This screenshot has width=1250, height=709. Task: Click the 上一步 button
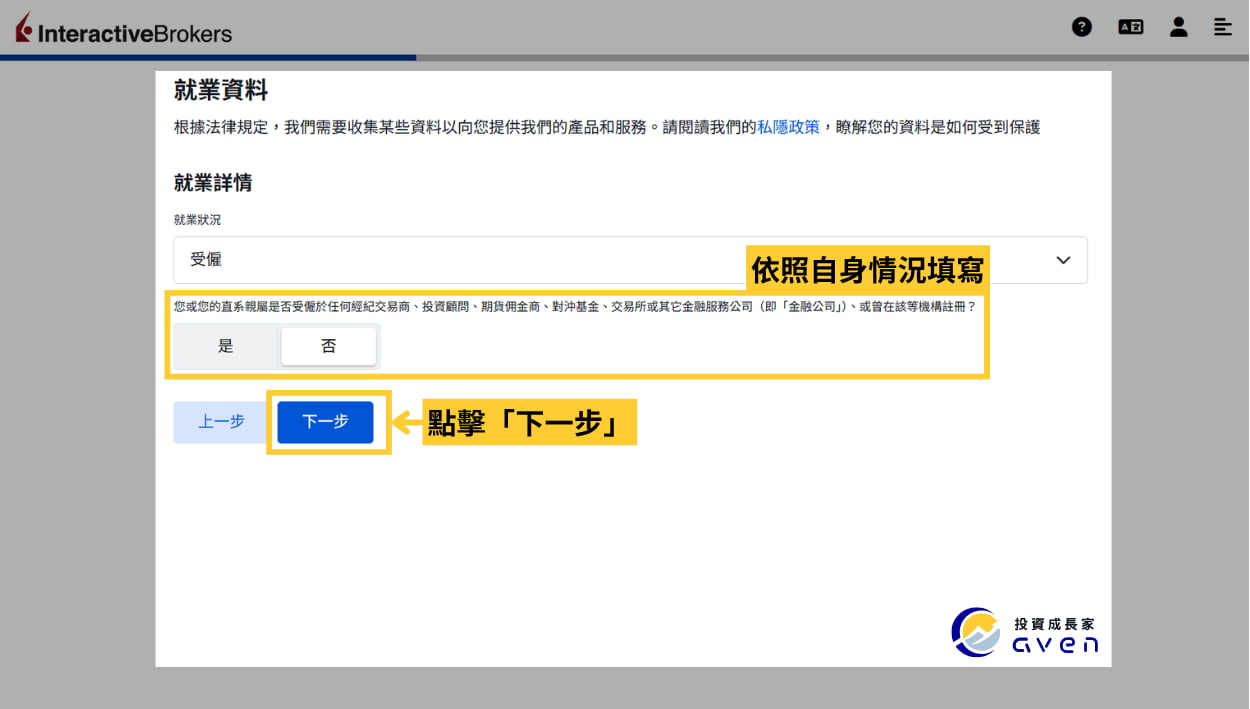click(x=221, y=422)
